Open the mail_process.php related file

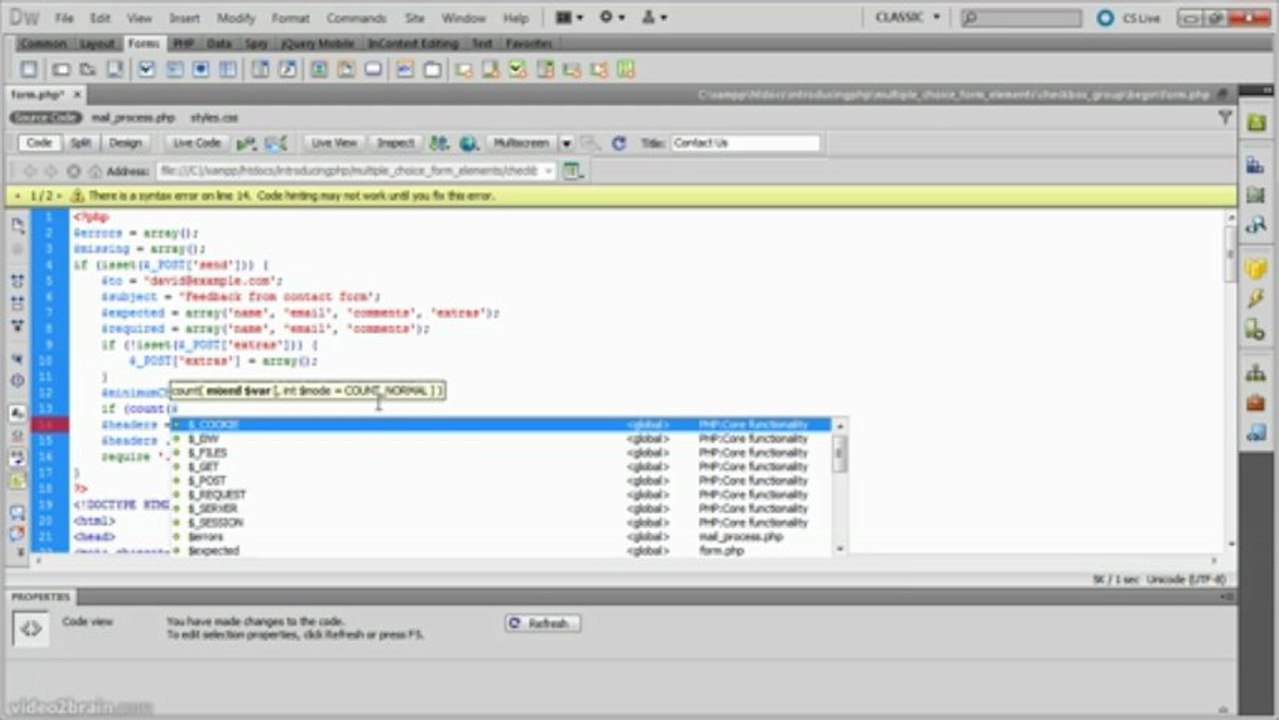click(133, 118)
